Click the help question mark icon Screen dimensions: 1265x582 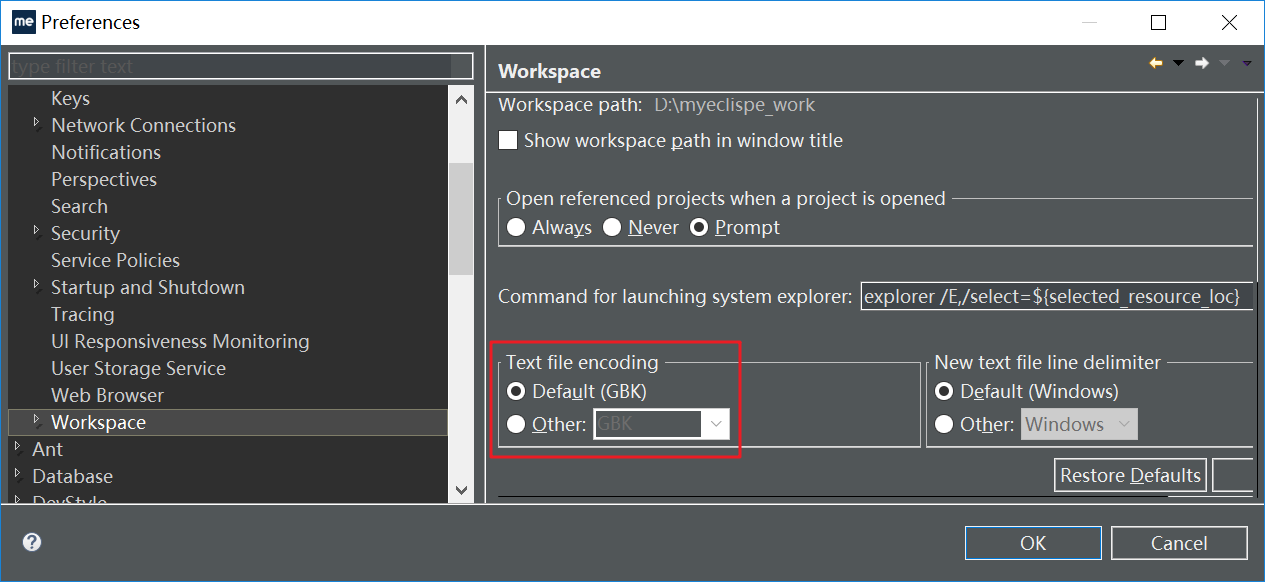32,542
